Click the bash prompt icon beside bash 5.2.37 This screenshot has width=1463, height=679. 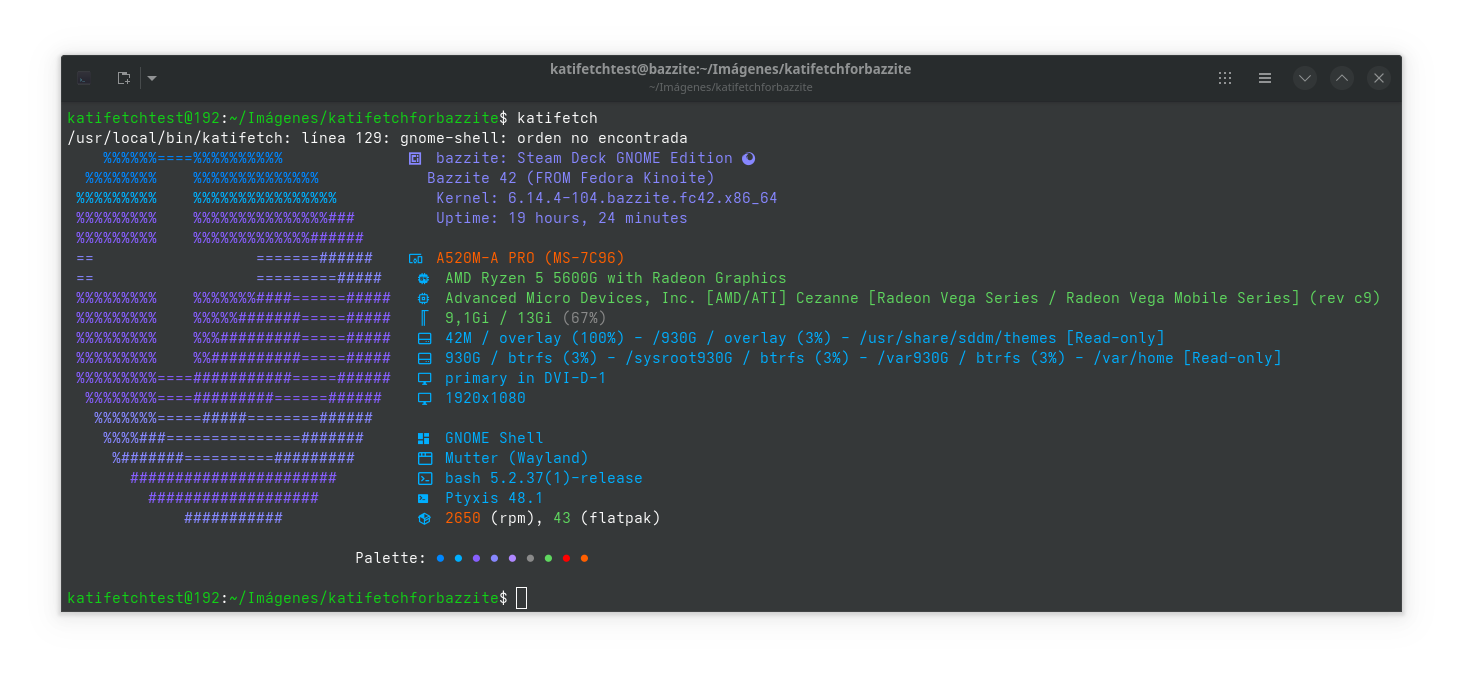click(x=423, y=477)
